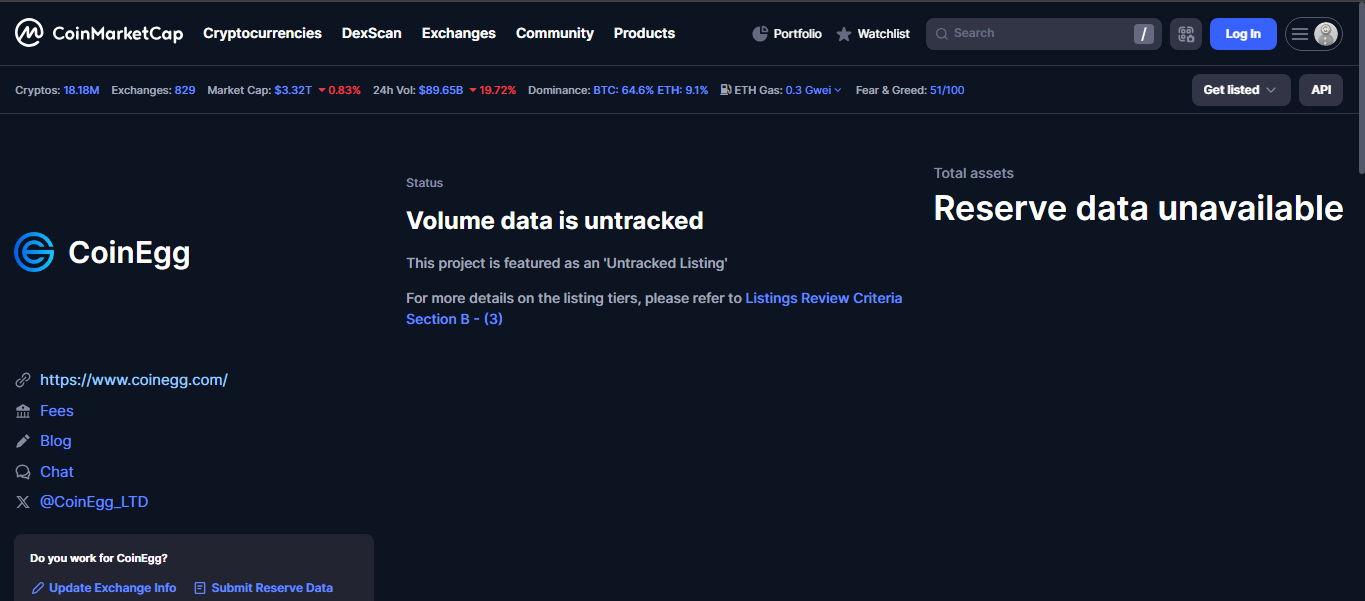Click the ETH Gas pump icon
1365x601 pixels.
(x=725, y=90)
